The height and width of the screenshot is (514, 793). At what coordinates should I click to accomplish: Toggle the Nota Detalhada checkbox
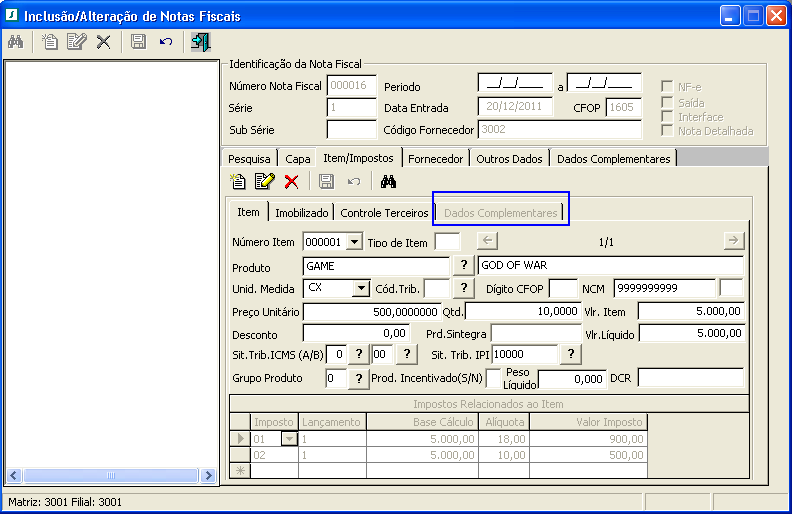[668, 131]
